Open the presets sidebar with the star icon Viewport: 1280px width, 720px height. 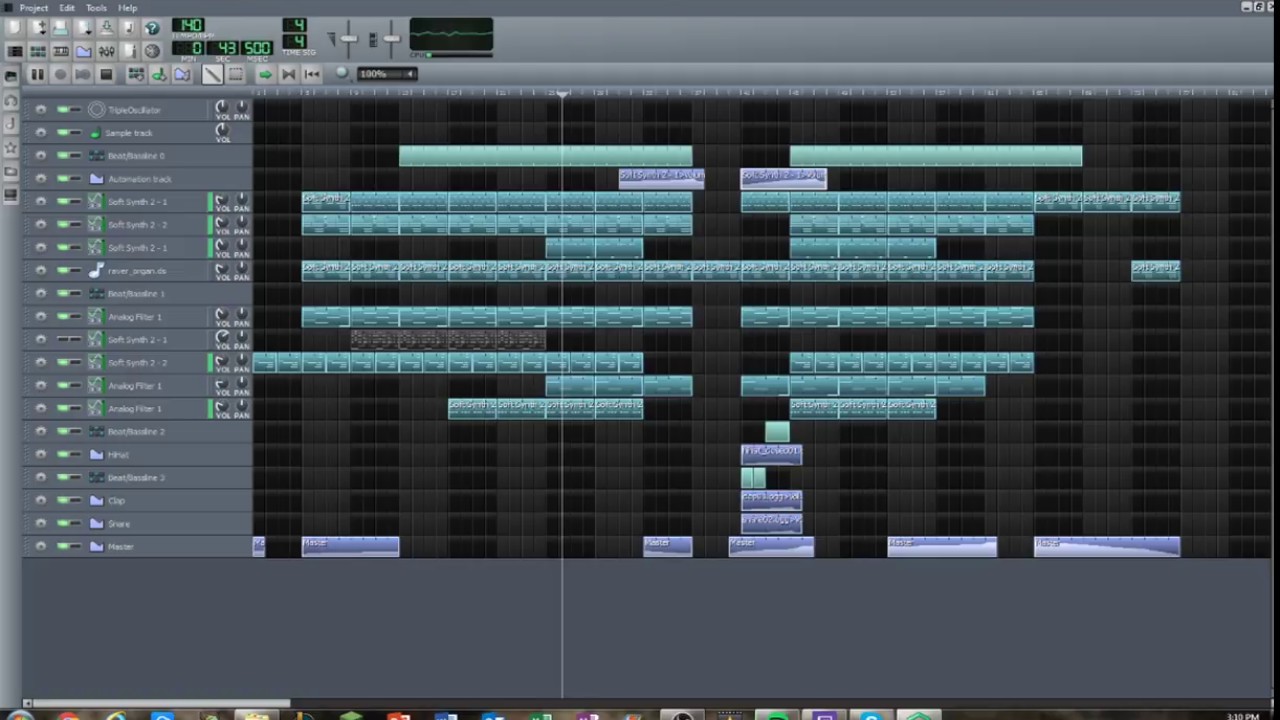pyautogui.click(x=11, y=148)
